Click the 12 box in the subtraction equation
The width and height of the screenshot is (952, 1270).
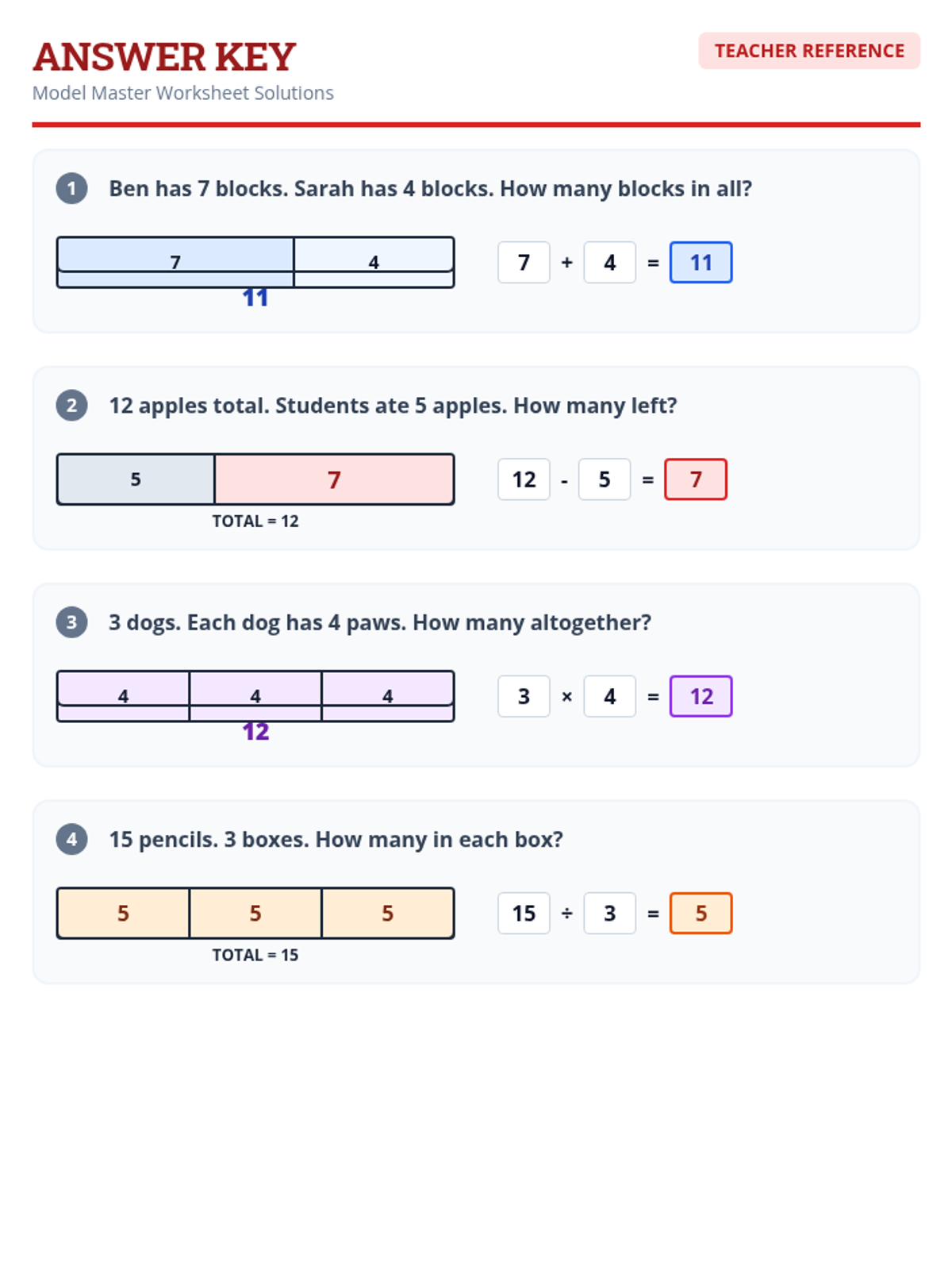coord(524,479)
